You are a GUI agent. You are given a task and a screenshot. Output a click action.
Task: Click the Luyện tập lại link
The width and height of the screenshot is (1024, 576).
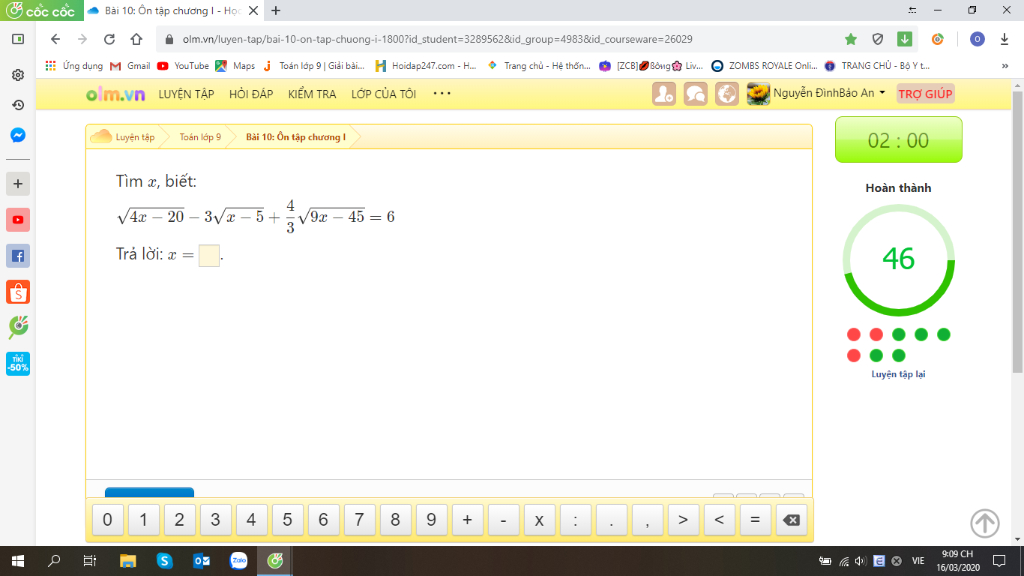[x=898, y=374]
